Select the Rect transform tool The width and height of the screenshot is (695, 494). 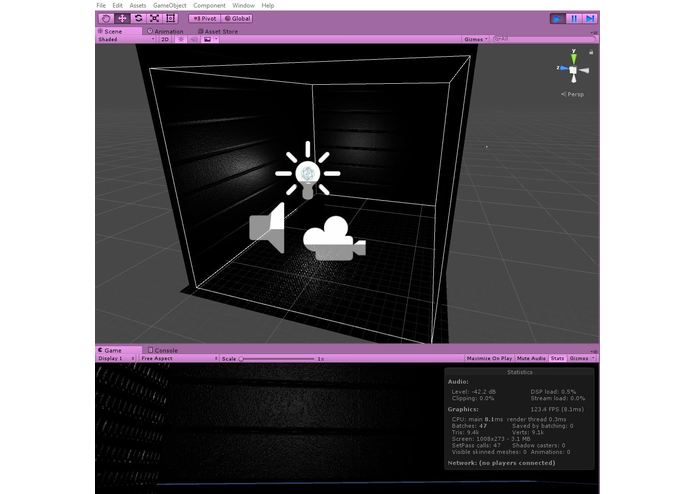171,19
